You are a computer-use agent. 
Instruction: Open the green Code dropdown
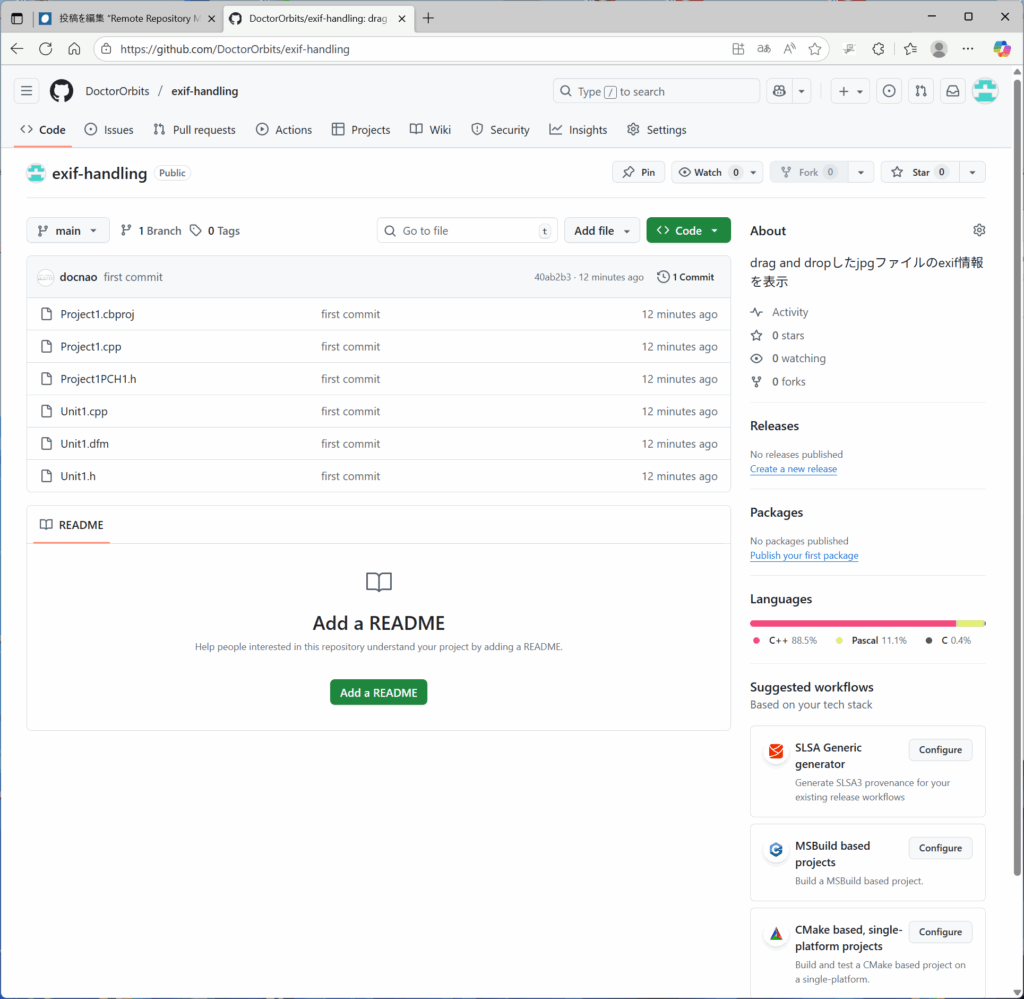point(688,230)
